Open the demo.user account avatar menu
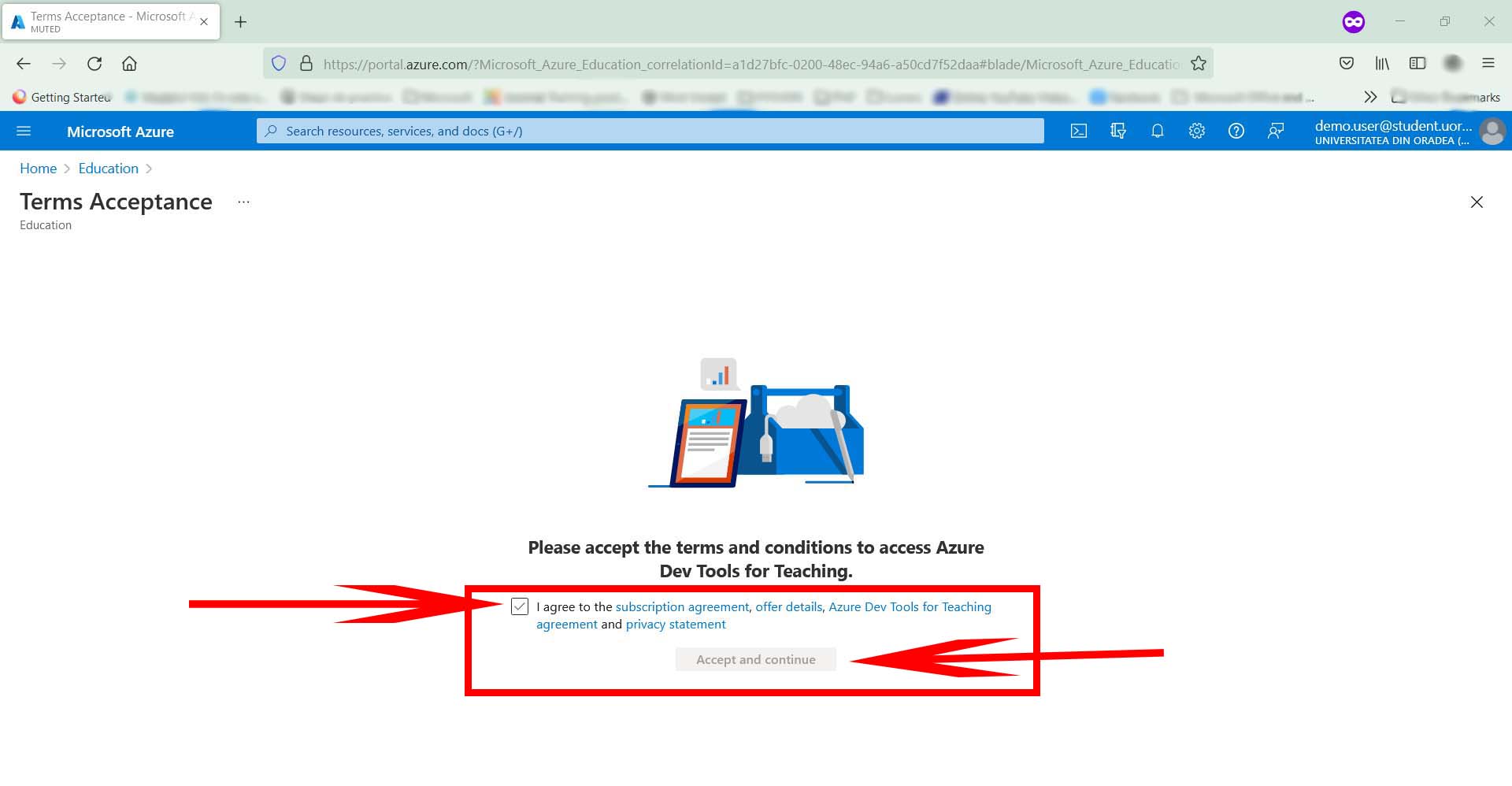The image size is (1512, 786). click(1492, 132)
